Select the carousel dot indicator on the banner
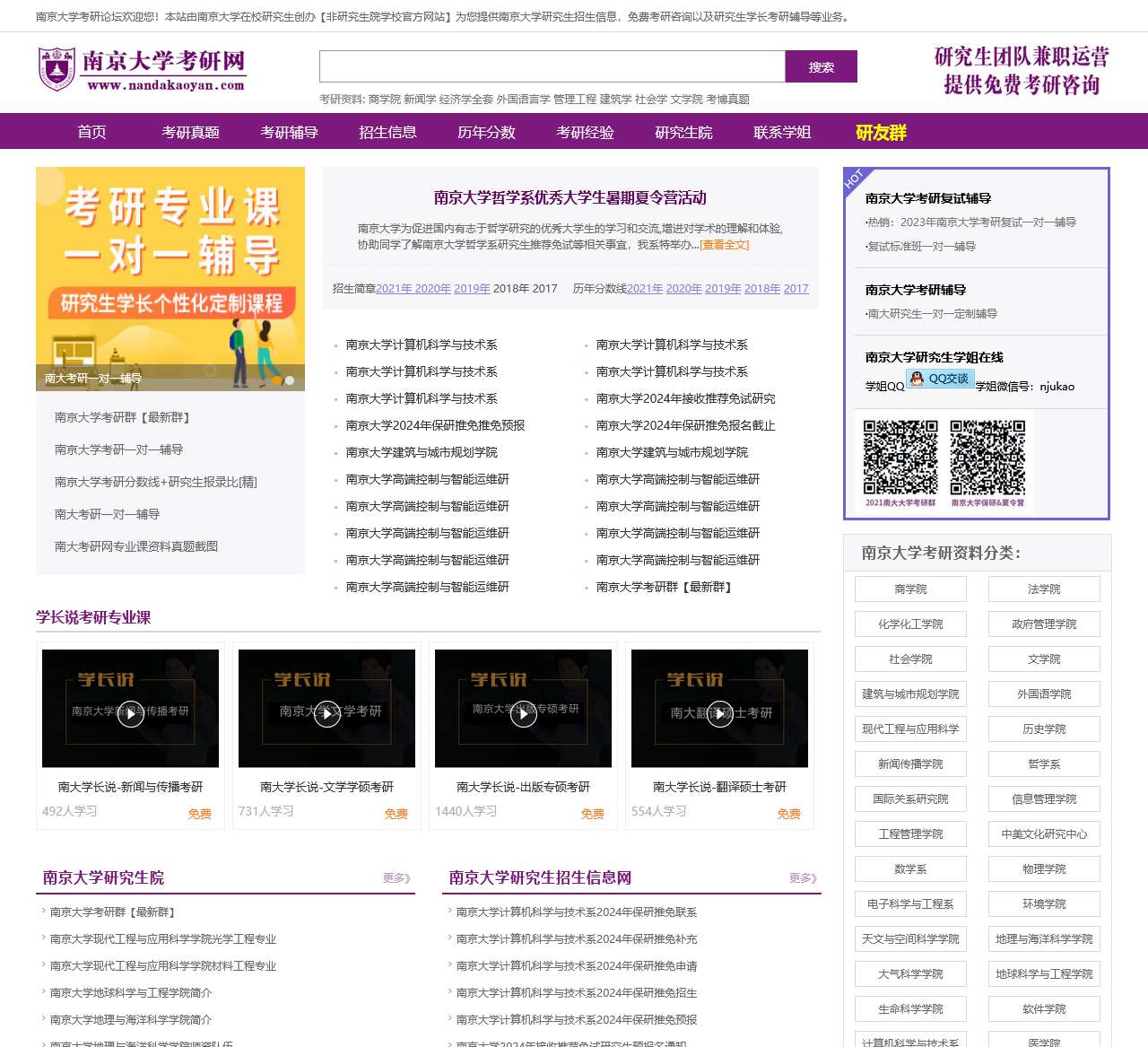Viewport: 1148px width, 1047px height. 290,379
